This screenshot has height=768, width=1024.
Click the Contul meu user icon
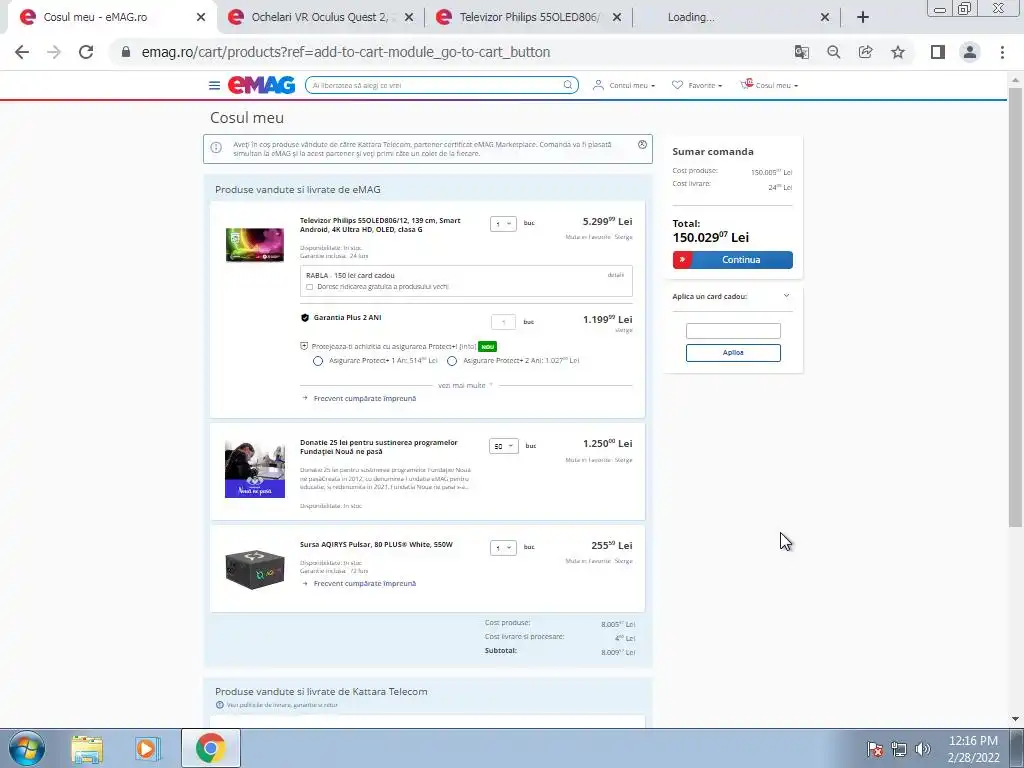pos(598,85)
